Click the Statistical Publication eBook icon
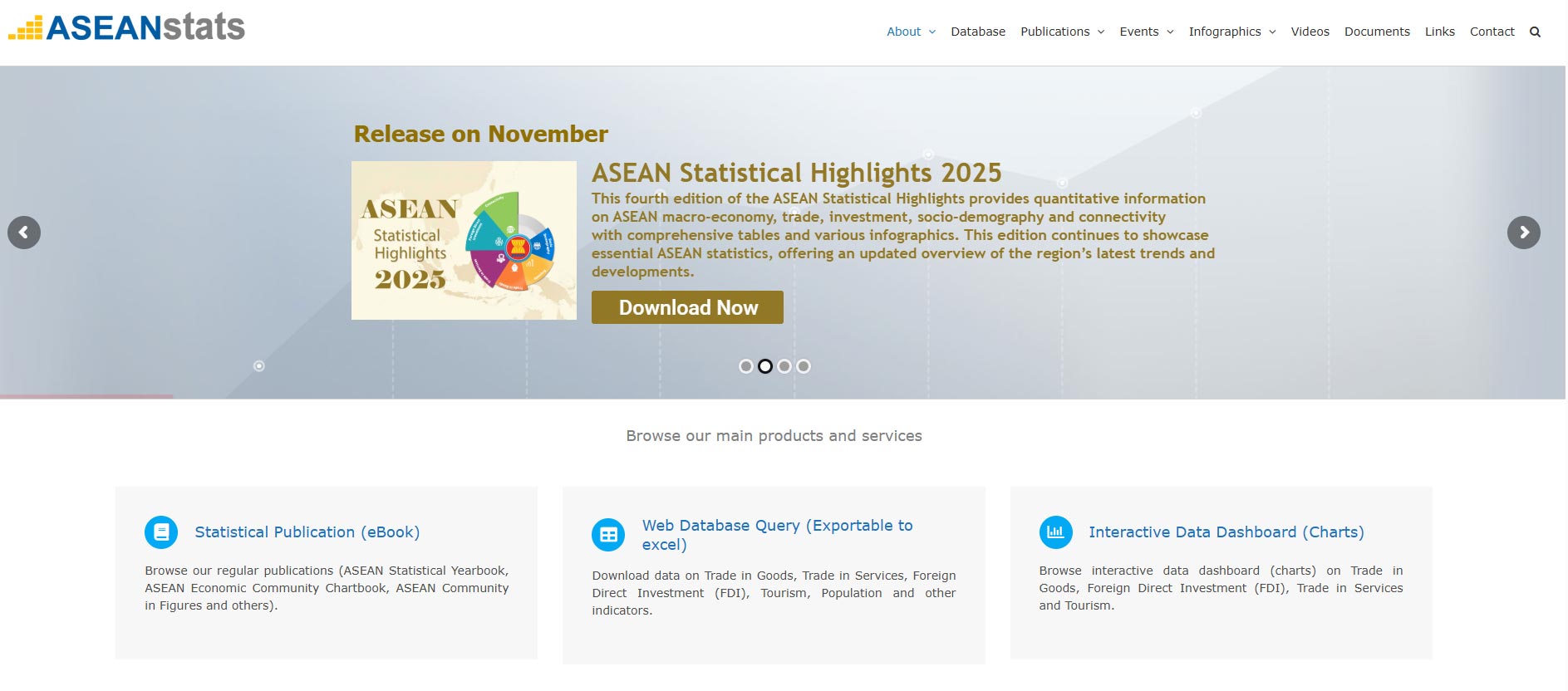 [161, 532]
